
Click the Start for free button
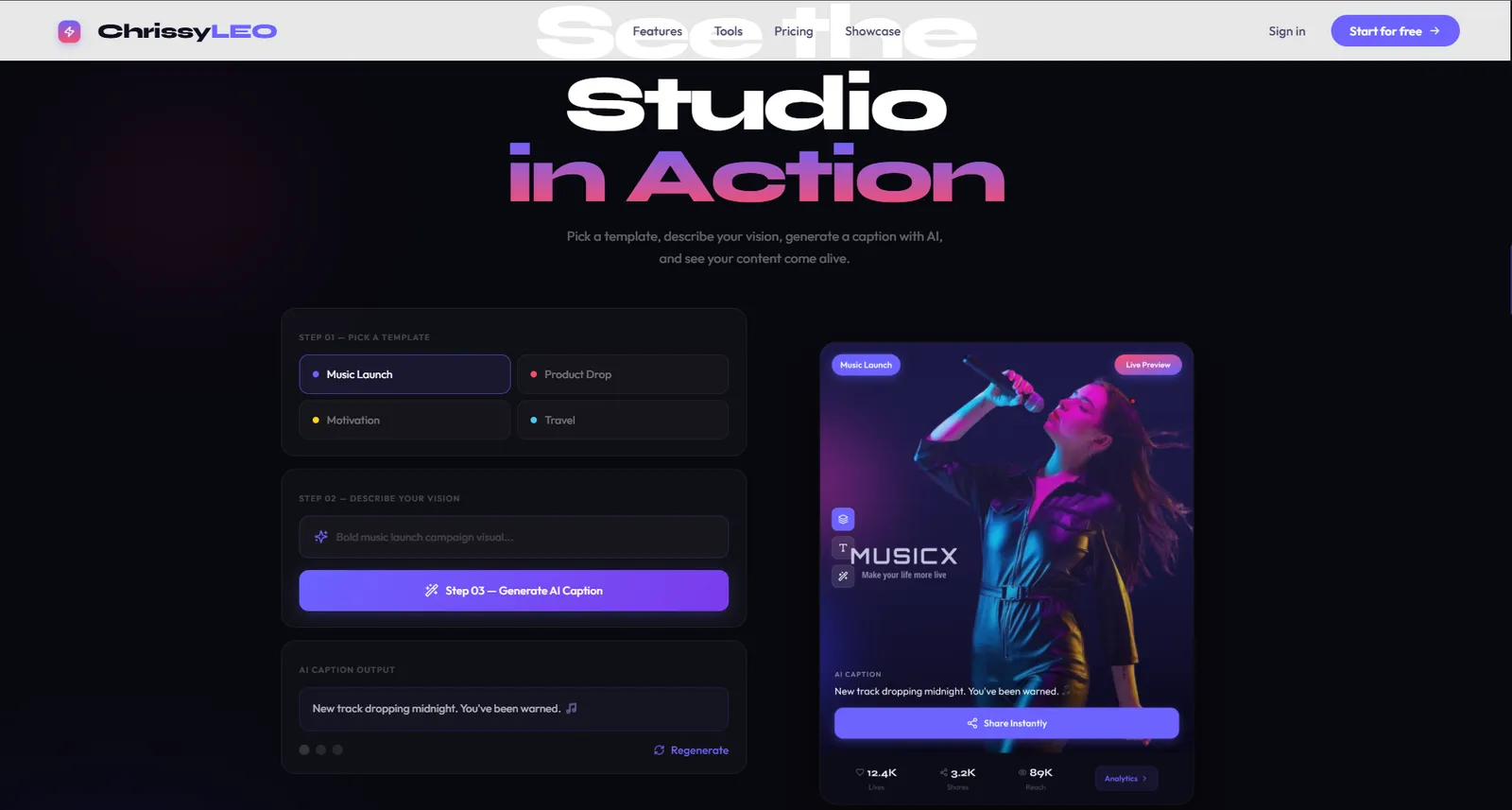coord(1395,31)
